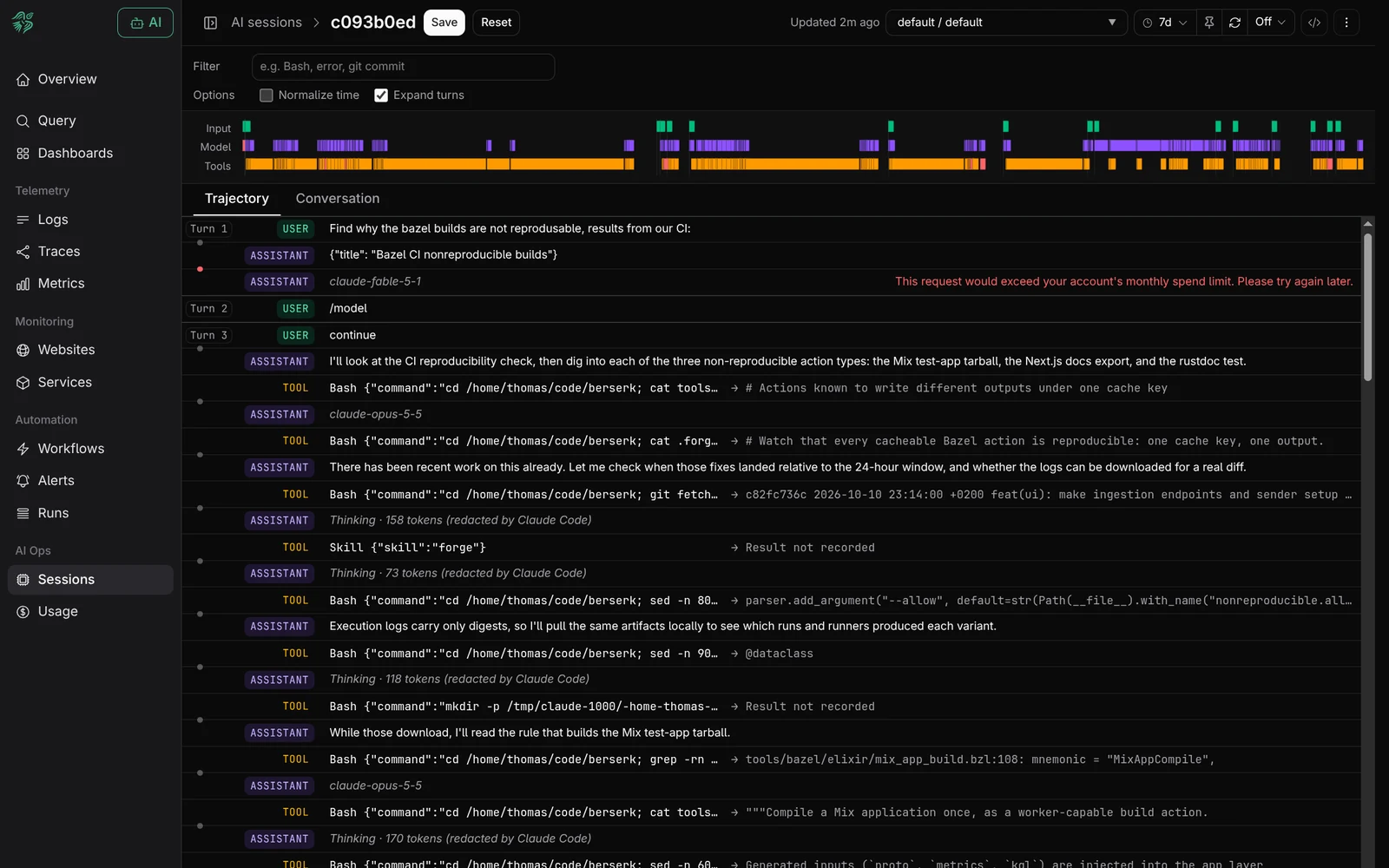
Task: Open the default / default dropdown
Action: click(1006, 23)
